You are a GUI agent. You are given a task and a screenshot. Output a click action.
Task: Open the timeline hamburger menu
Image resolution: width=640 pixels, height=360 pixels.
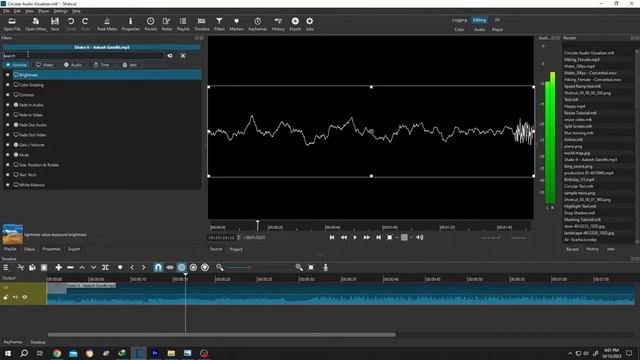point(6,267)
